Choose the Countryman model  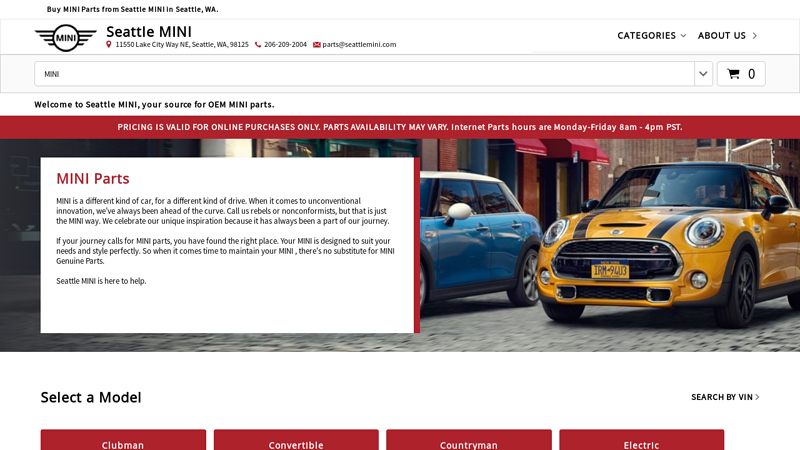pyautogui.click(x=469, y=443)
